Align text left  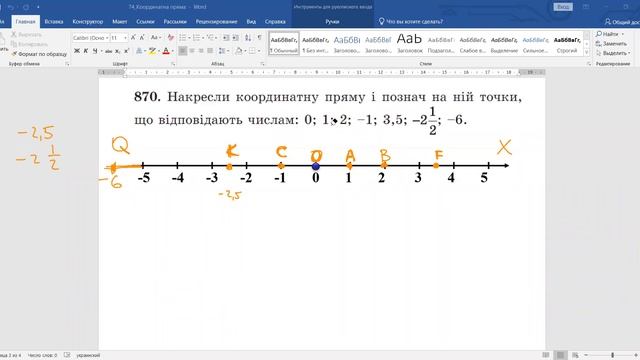click(x=182, y=51)
